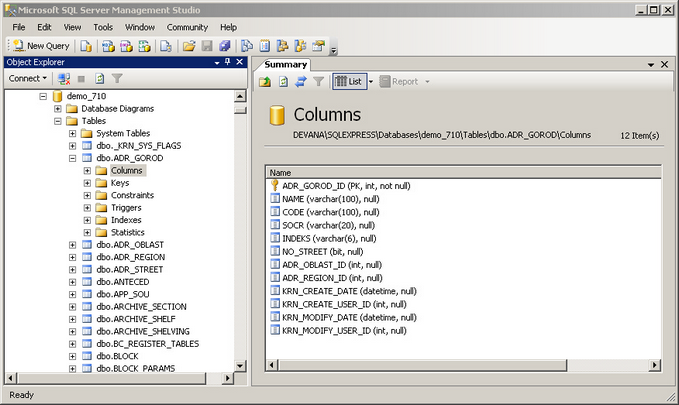
Task: Open the File menu
Action: (x=19, y=27)
